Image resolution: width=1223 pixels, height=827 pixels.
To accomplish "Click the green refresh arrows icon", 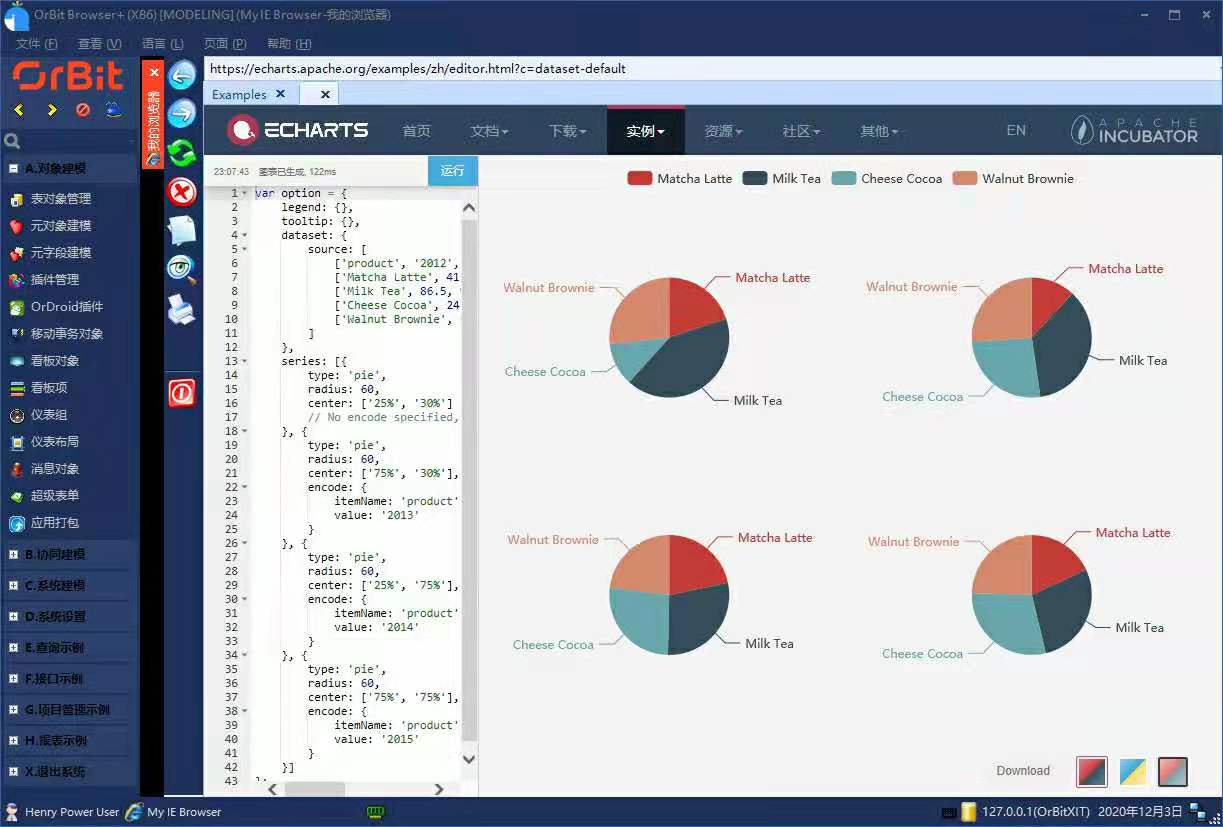I will (x=182, y=152).
